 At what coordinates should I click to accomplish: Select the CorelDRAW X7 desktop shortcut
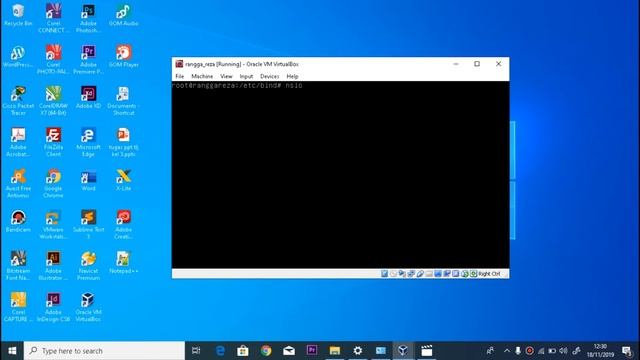53,101
